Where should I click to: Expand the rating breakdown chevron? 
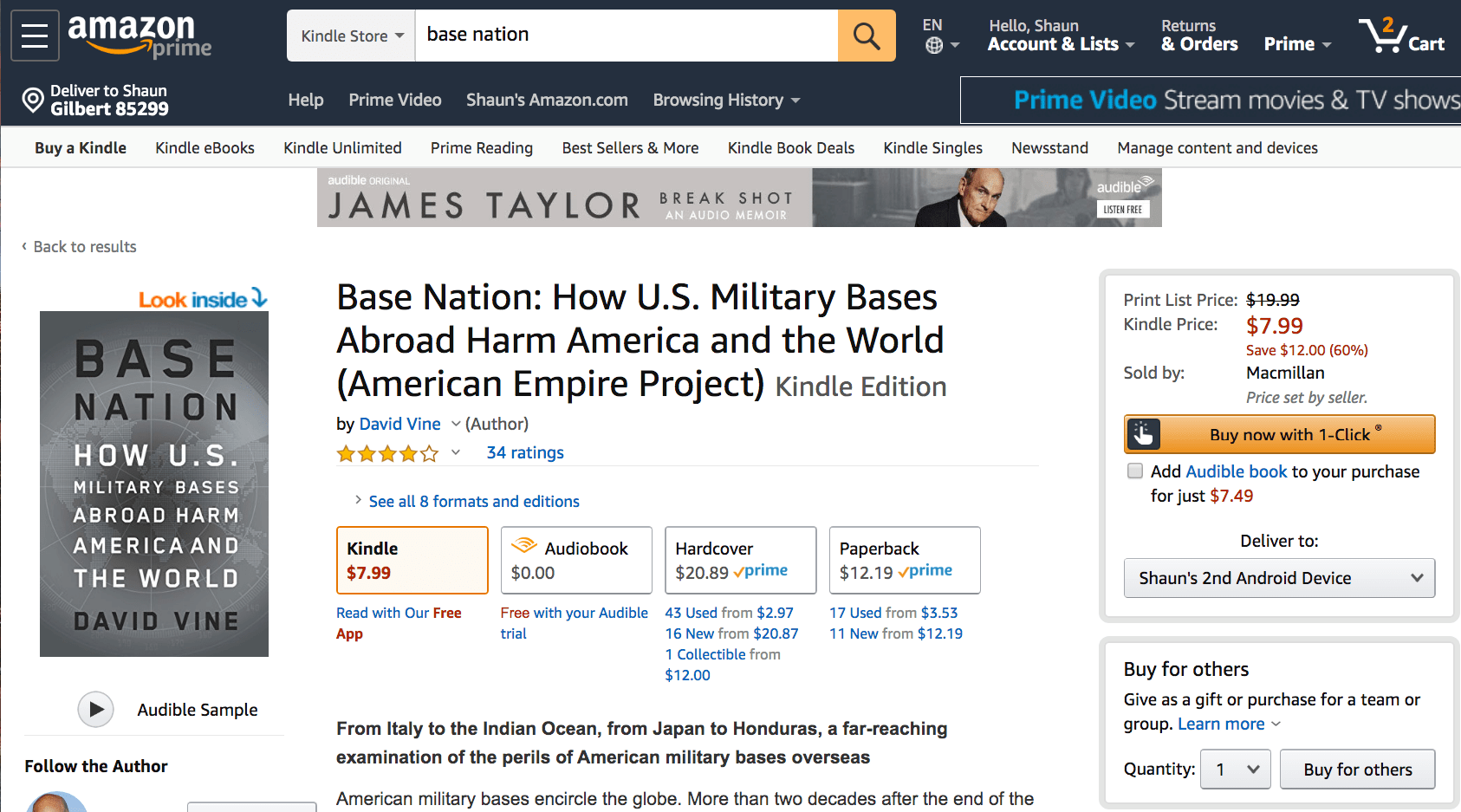(x=456, y=452)
